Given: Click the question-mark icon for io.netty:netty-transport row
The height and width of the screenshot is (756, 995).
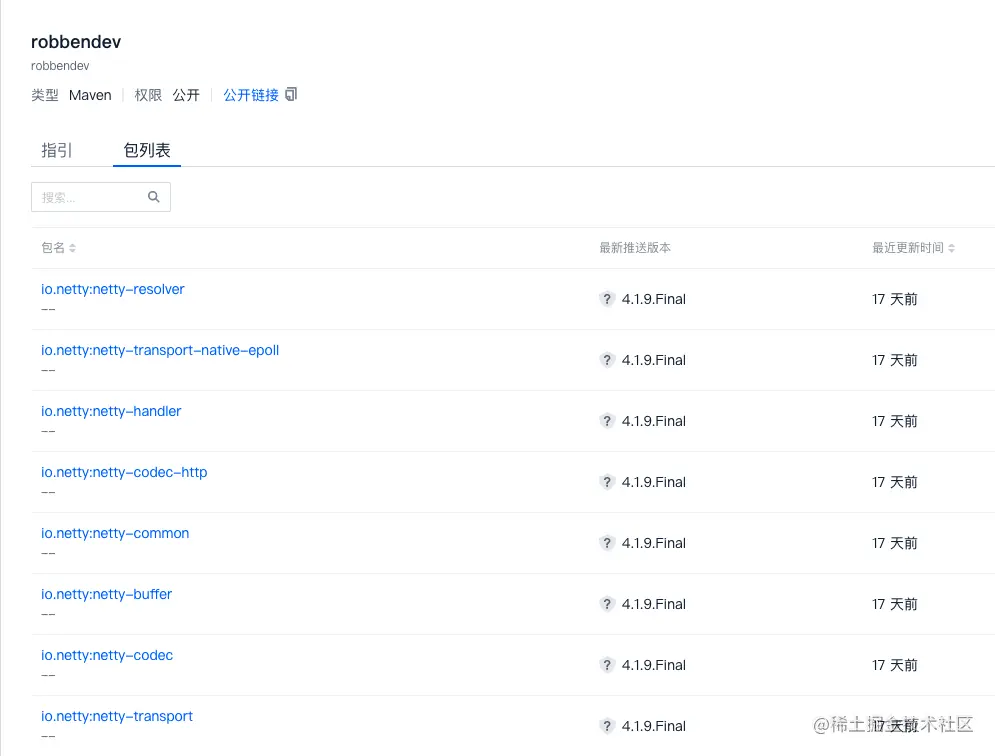Looking at the screenshot, I should point(607,726).
